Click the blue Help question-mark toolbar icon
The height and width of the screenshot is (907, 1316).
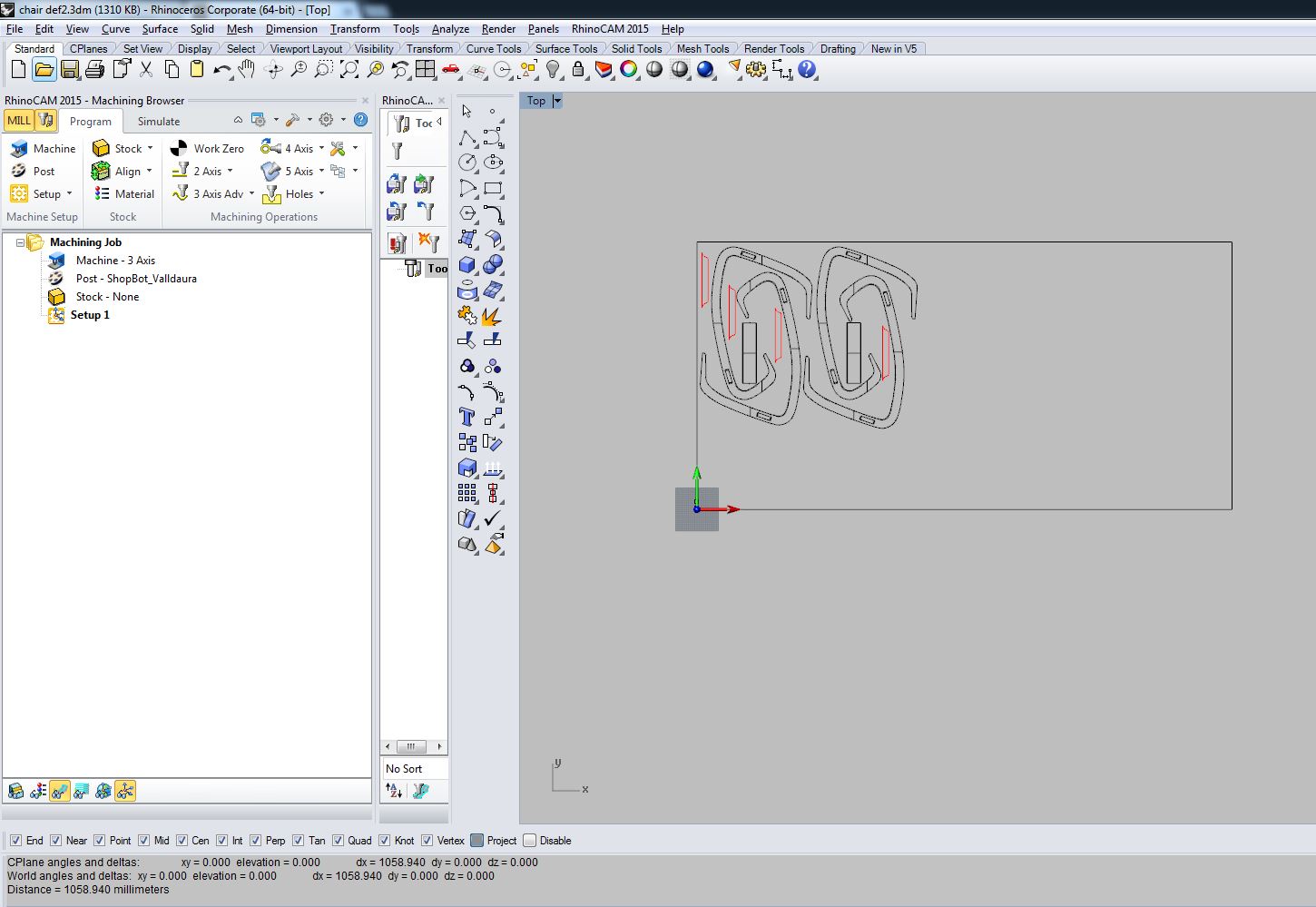pyautogui.click(x=806, y=70)
